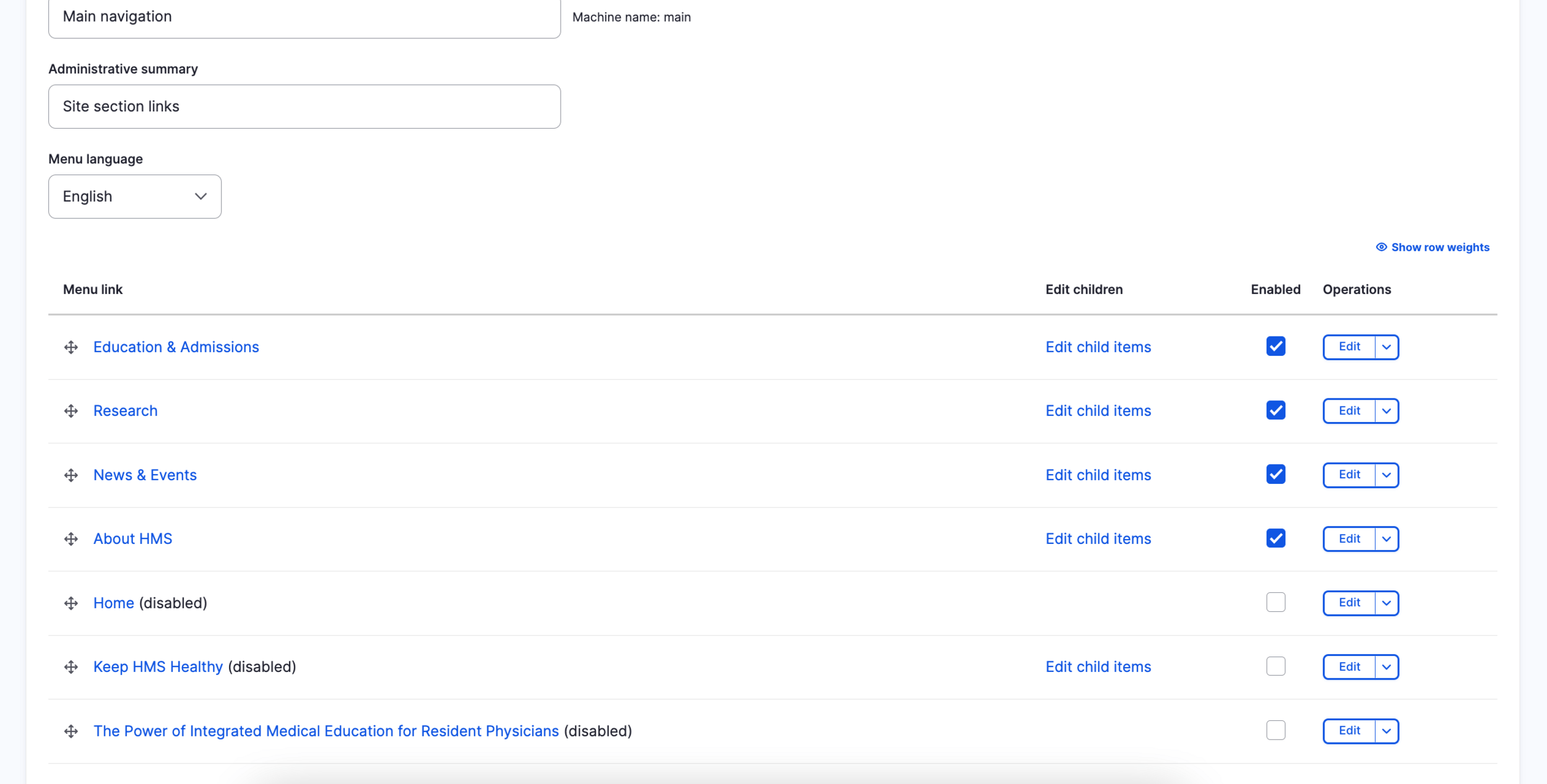Click drag handle for Power of Integrated row
1547x784 pixels.
pyautogui.click(x=71, y=731)
